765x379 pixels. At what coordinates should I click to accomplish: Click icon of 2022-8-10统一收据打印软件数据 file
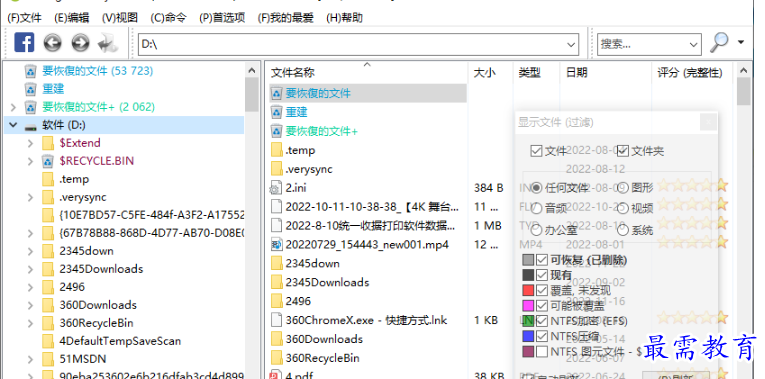click(277, 226)
